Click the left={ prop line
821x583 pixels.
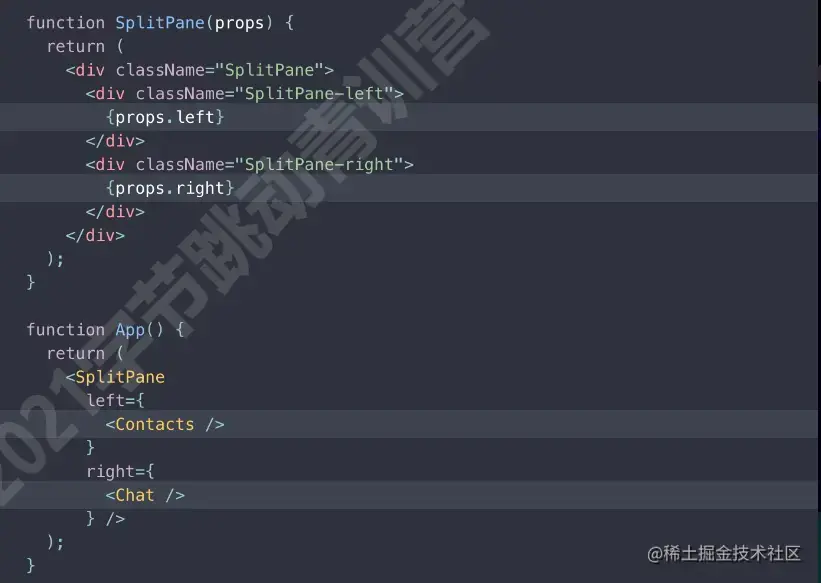click(115, 400)
